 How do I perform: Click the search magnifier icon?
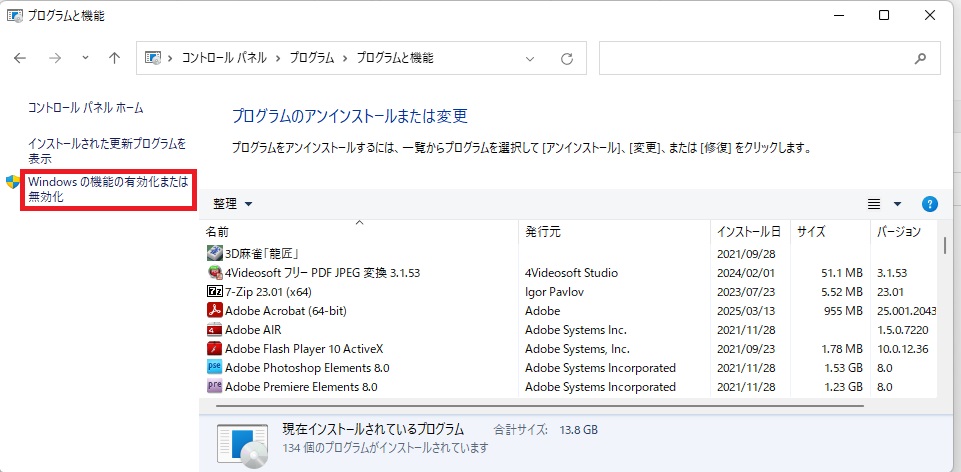(x=920, y=59)
